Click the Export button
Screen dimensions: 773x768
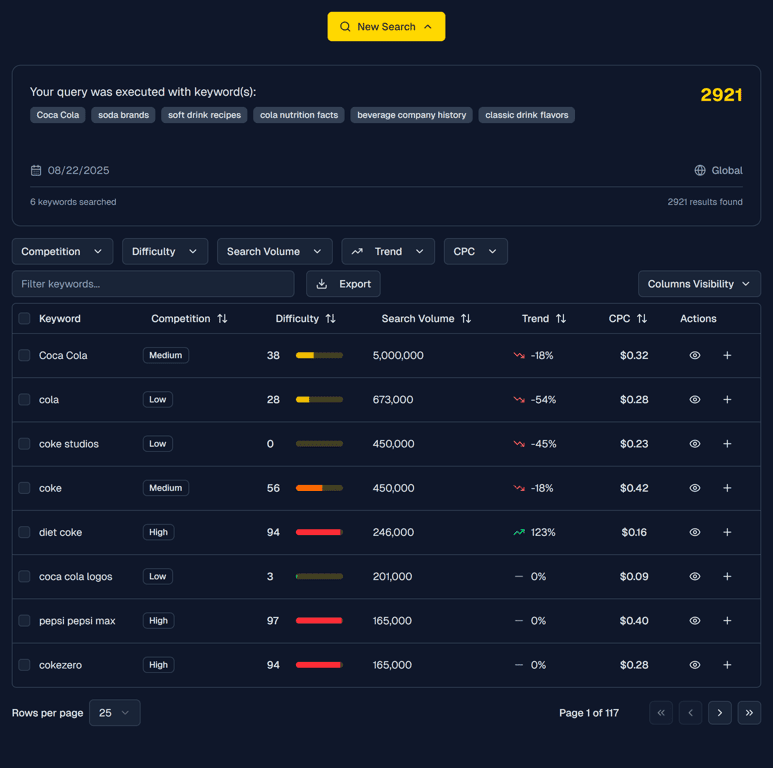point(343,284)
